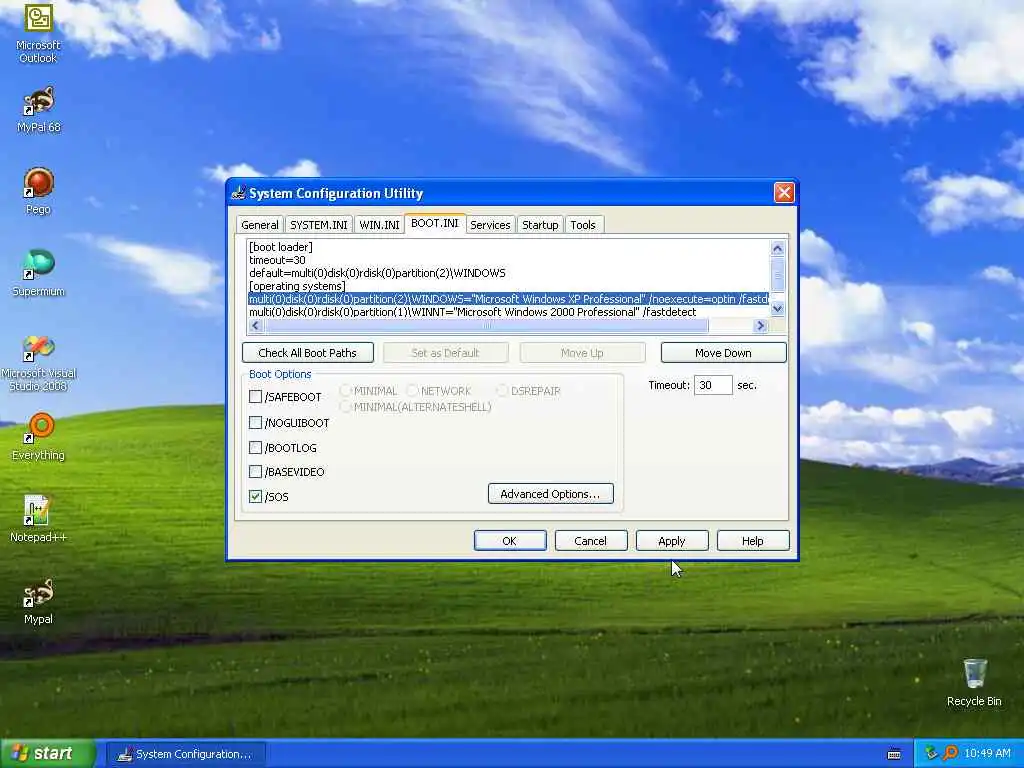Click the orange magnifier tray icon
The height and width of the screenshot is (768, 1024).
tap(950, 753)
